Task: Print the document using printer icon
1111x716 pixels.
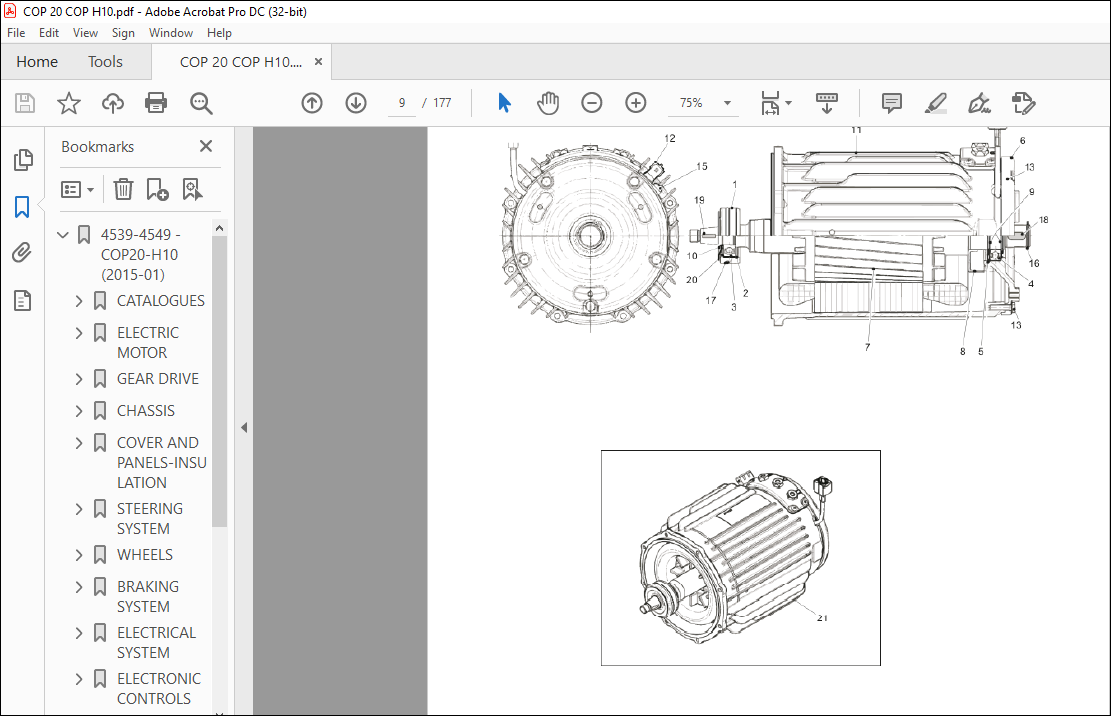Action: [156, 103]
